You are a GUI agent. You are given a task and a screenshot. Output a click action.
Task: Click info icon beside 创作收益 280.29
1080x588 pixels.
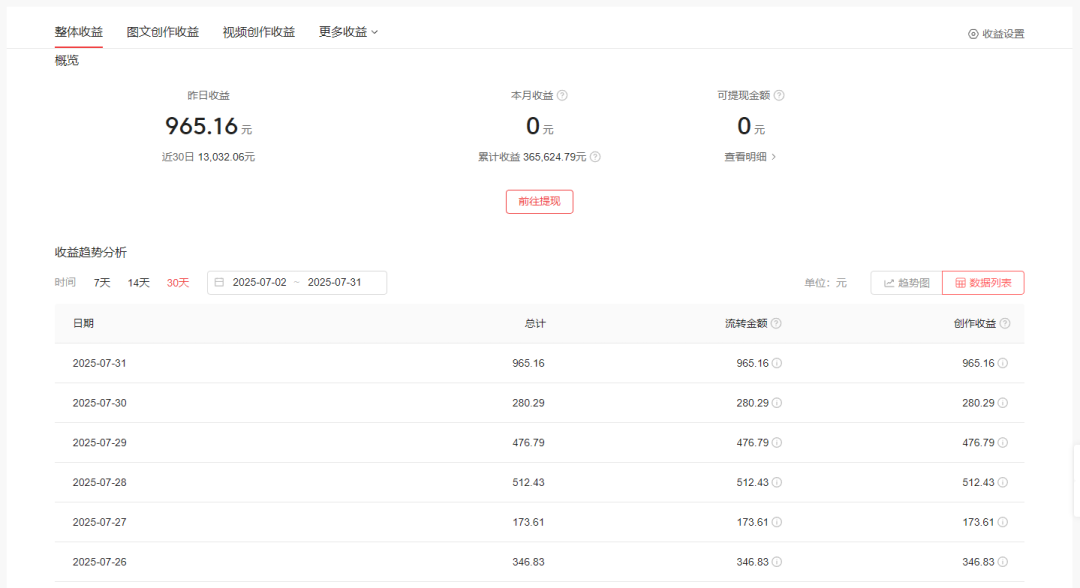click(1003, 403)
